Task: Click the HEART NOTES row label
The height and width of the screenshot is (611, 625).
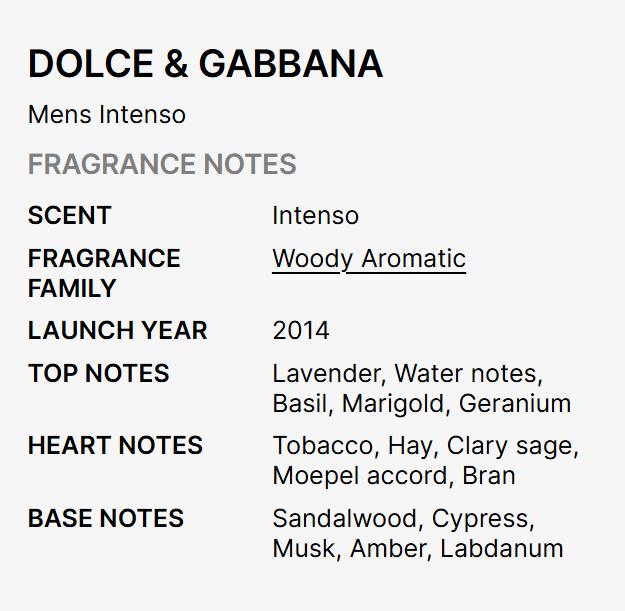Action: click(115, 445)
